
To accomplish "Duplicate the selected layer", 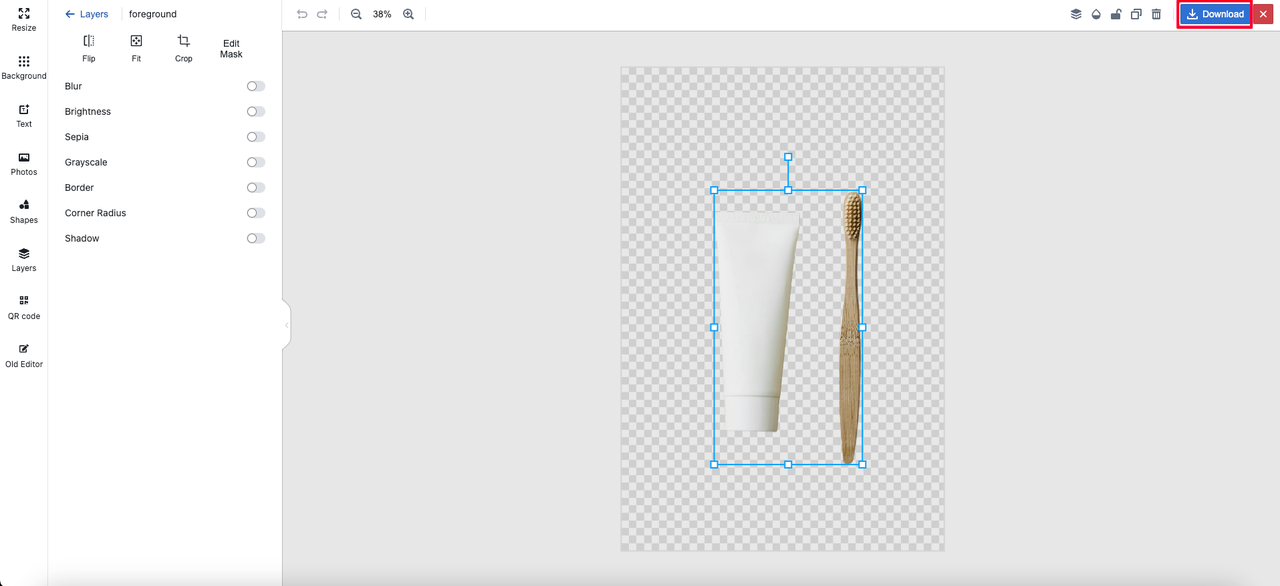I will pyautogui.click(x=1136, y=14).
